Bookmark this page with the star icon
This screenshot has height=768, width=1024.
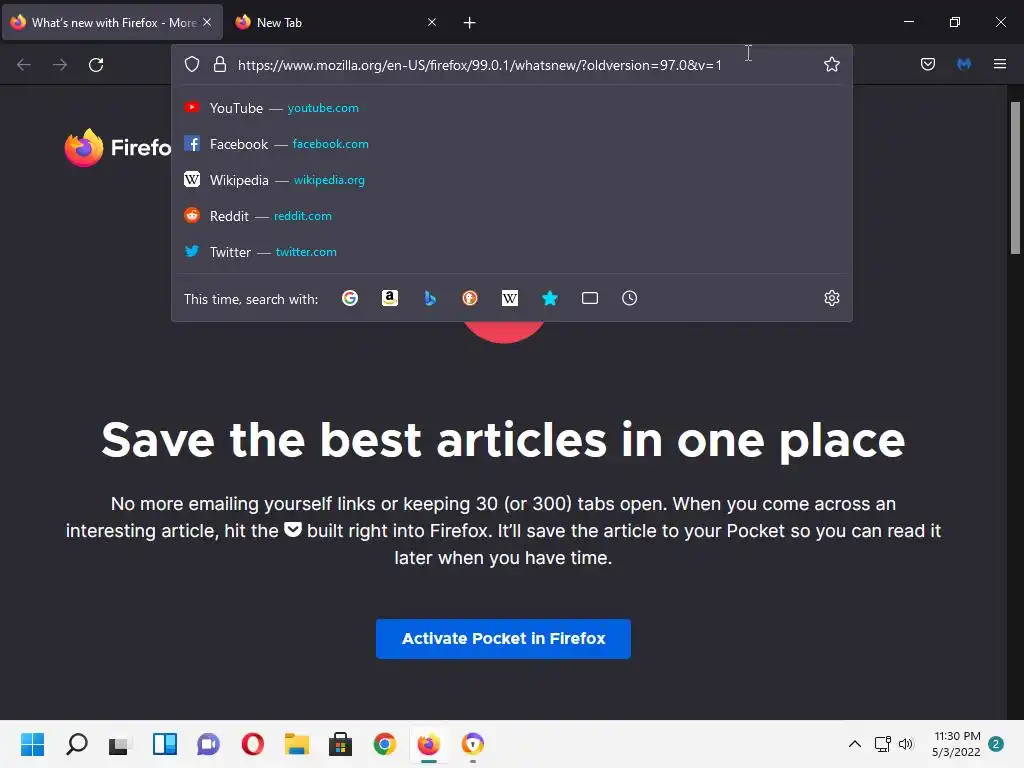click(831, 65)
